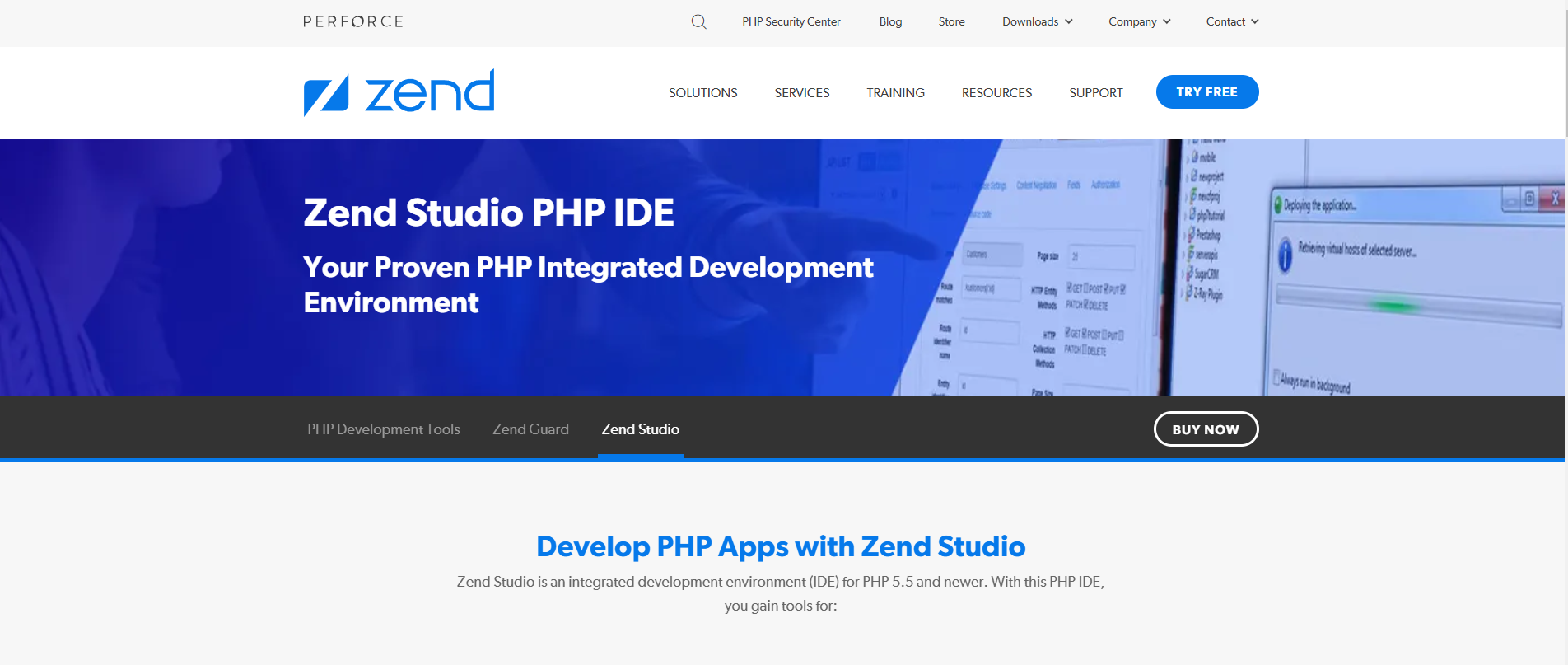Expand the Company dropdown
This screenshot has width=1568, height=665.
click(x=1139, y=21)
